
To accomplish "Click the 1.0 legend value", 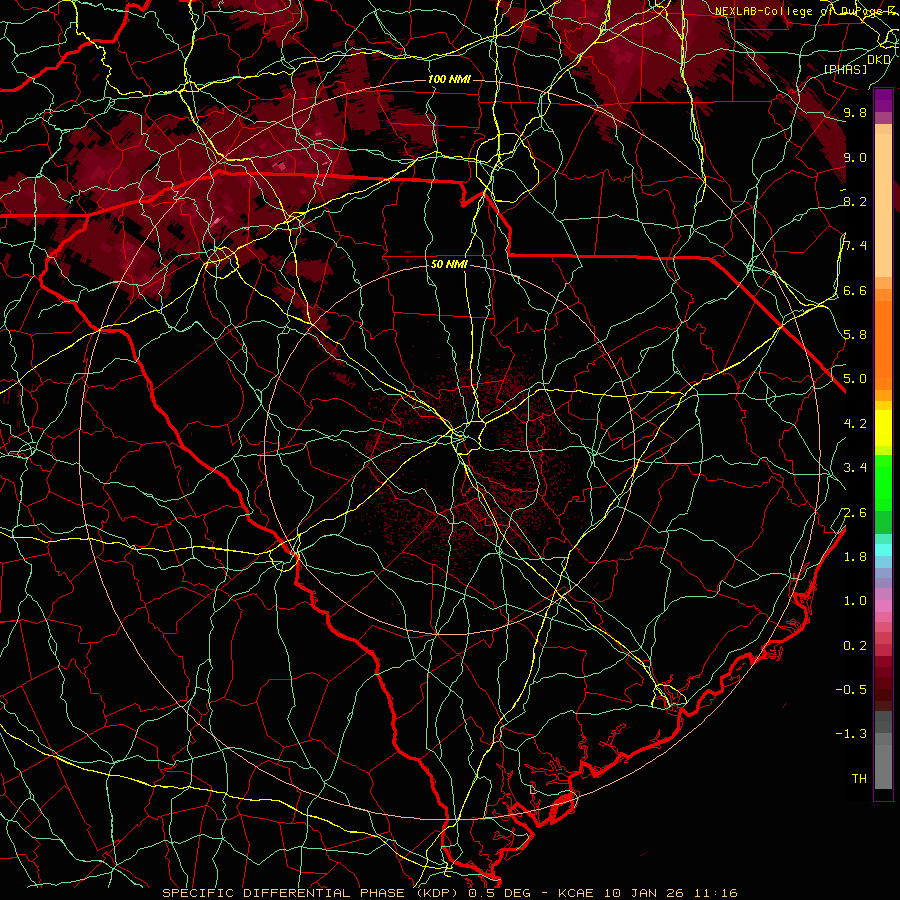I will [855, 601].
